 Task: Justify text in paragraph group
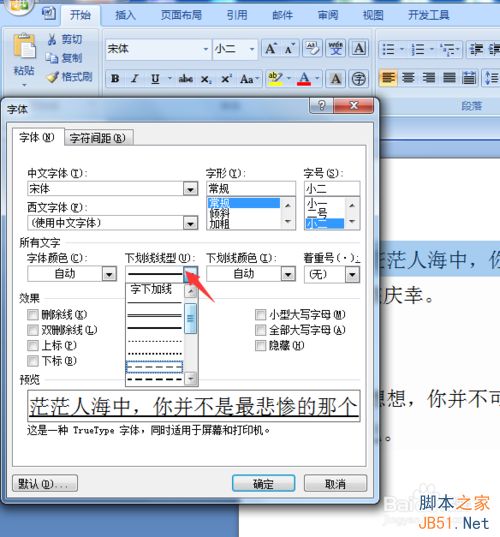(449, 78)
